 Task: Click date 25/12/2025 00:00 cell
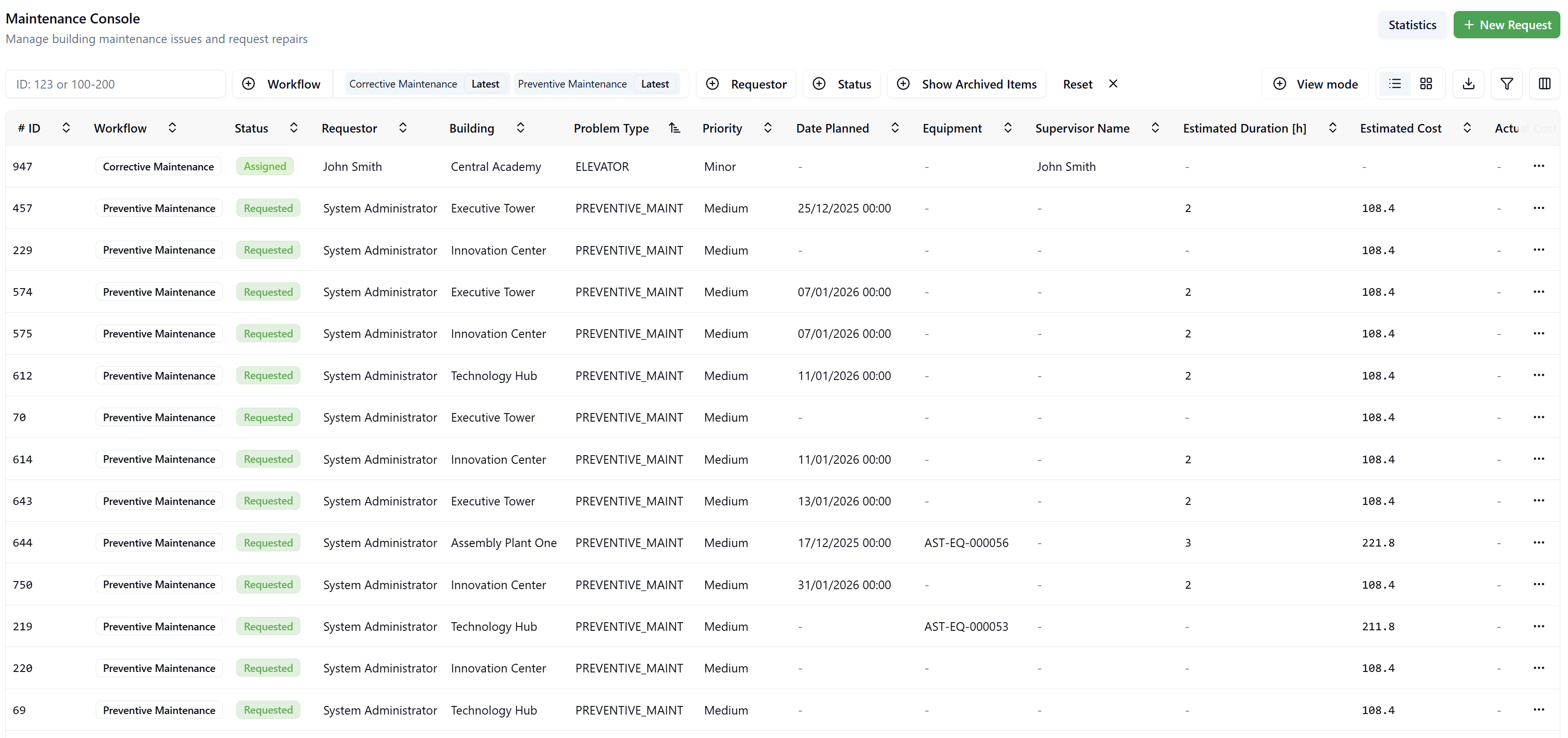click(844, 208)
